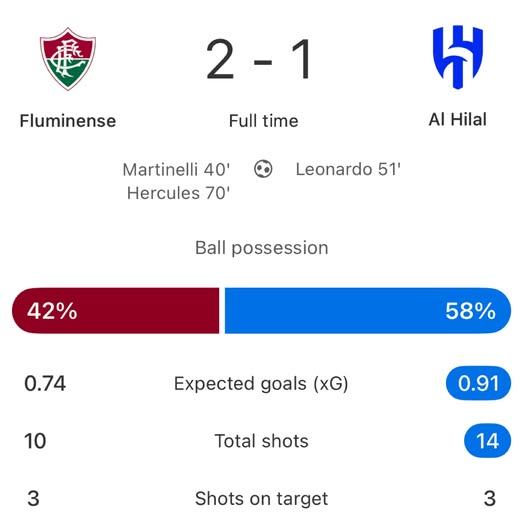The height and width of the screenshot is (526, 526).
Task: Click Fluminense's 0.74 xG value
Action: coord(45,383)
